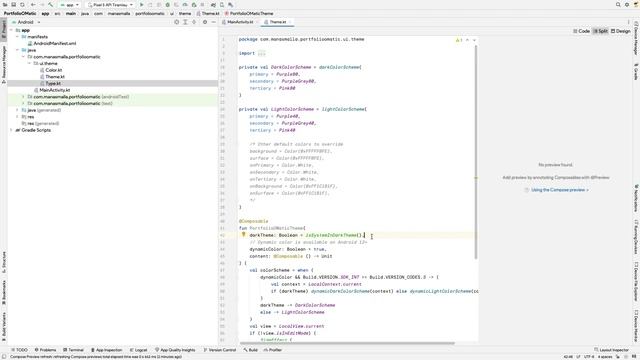640x360 pixels.
Task: Toggle the Build Variants side panel
Action: click(x=4, y=327)
